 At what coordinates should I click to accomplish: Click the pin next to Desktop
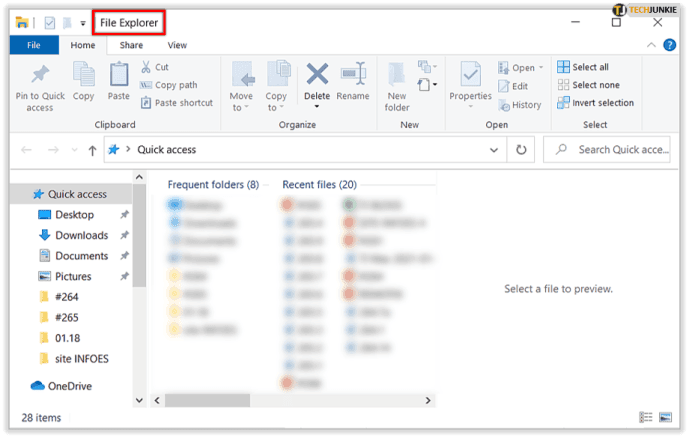124,215
